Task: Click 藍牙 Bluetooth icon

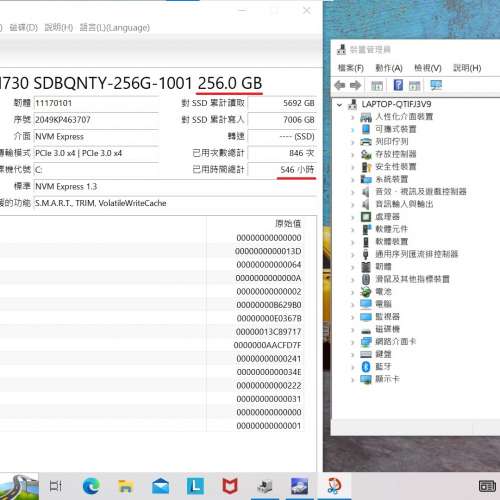Action: [x=366, y=367]
